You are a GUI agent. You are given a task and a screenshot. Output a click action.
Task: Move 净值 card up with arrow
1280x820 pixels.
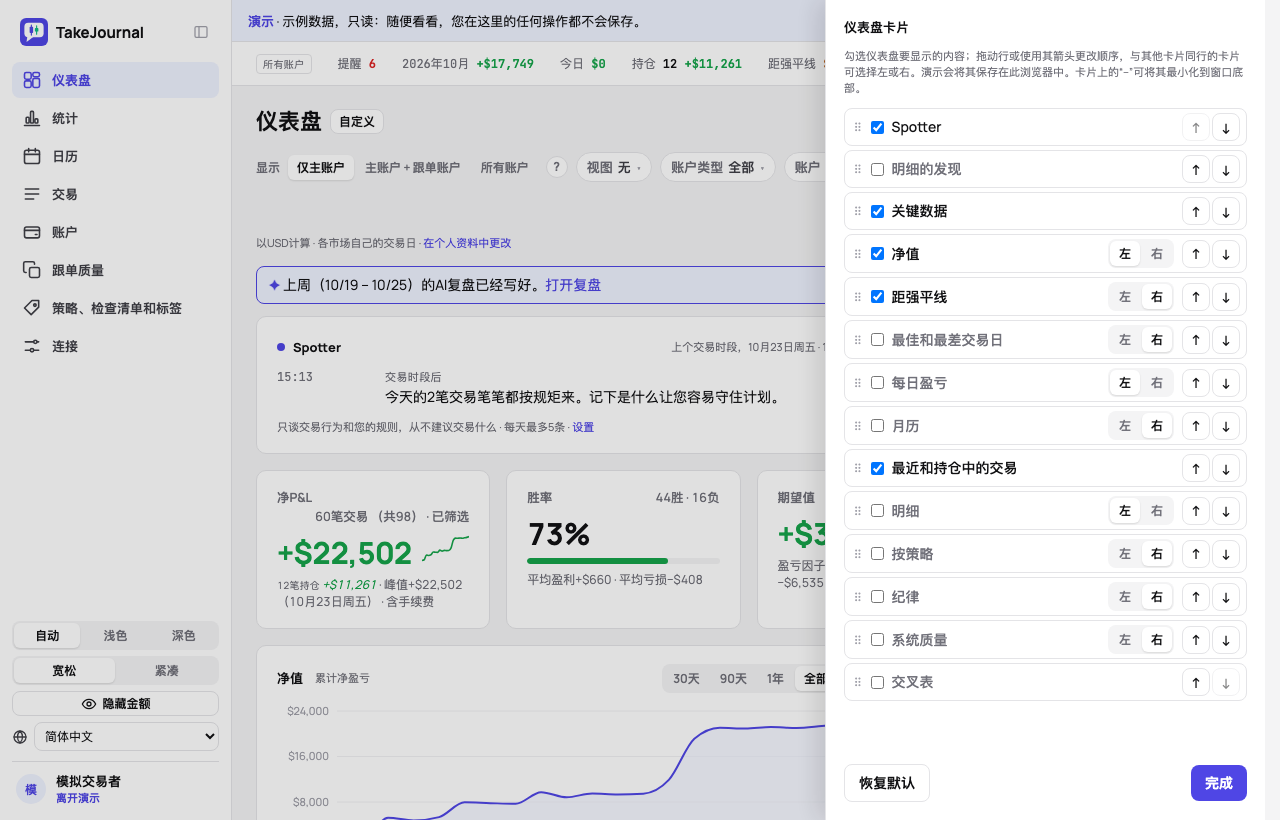pyautogui.click(x=1195, y=254)
